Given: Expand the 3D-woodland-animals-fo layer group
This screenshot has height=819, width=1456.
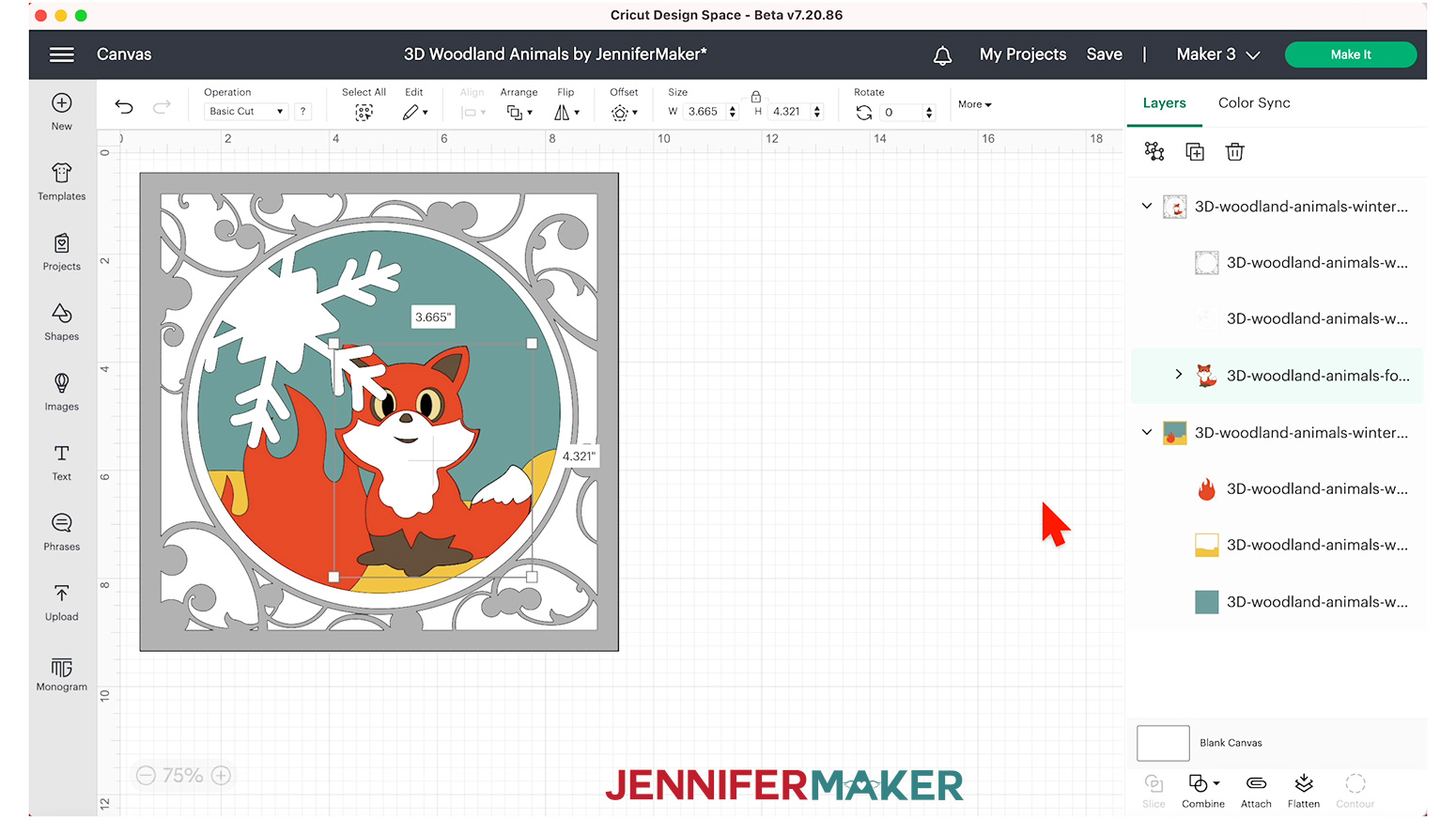Looking at the screenshot, I should pyautogui.click(x=1179, y=375).
